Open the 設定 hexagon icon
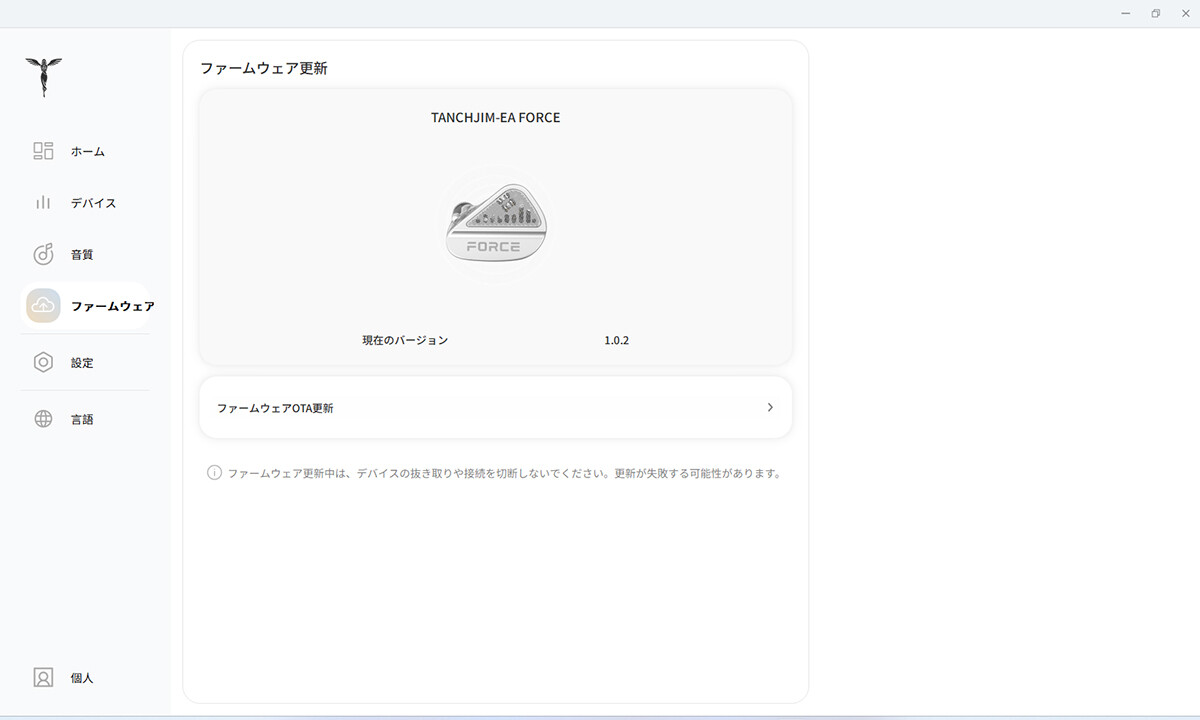This screenshot has width=1200, height=720. (x=43, y=363)
